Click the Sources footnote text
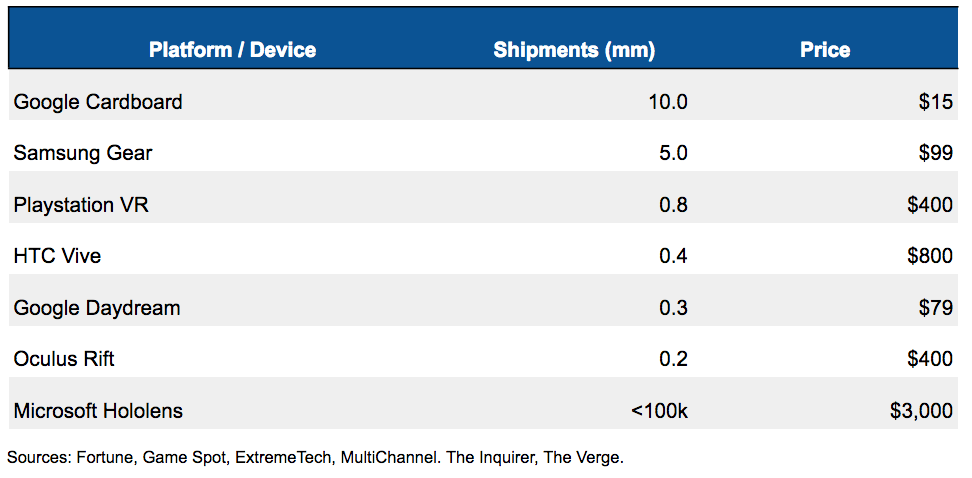 (x=316, y=458)
